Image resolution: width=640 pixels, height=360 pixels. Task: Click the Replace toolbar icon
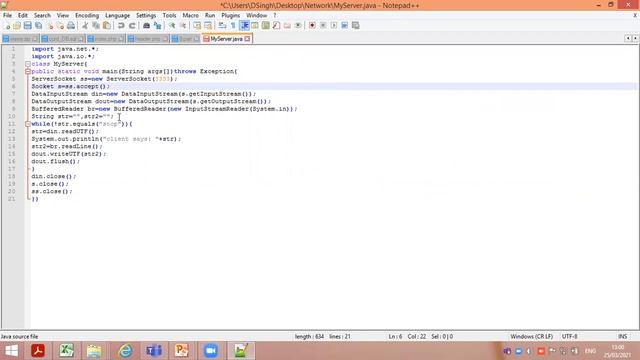157,25
